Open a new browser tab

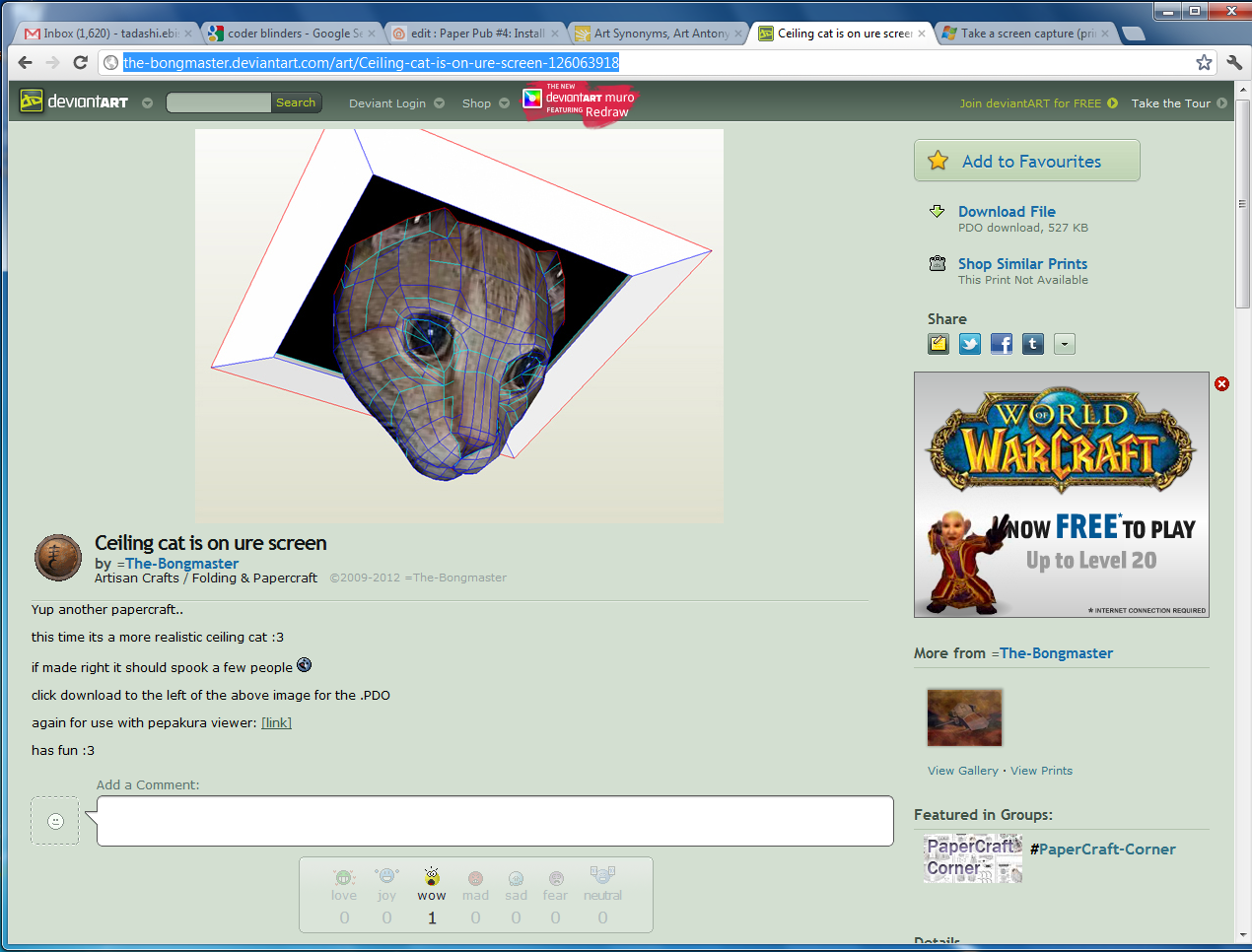tap(1134, 34)
